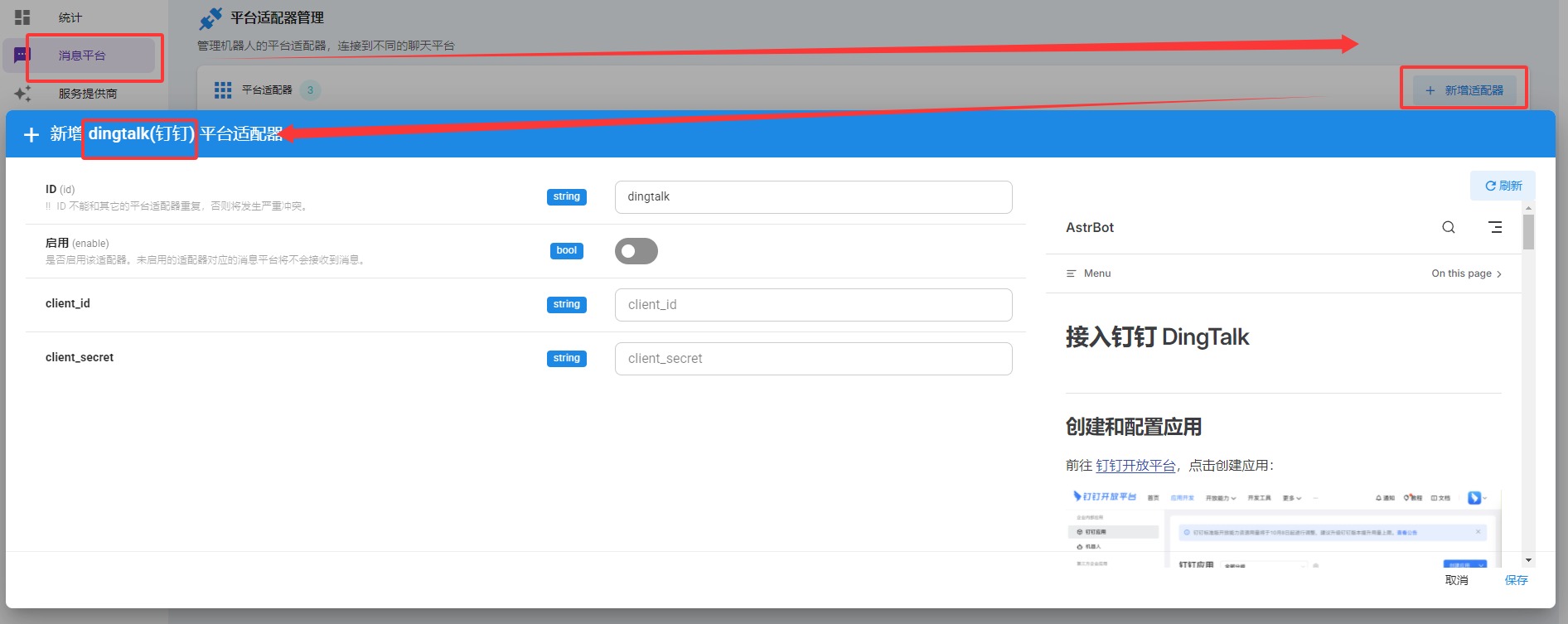Image resolution: width=1568 pixels, height=624 pixels.
Task: Click 保存 to save the adapter
Action: point(1517,580)
